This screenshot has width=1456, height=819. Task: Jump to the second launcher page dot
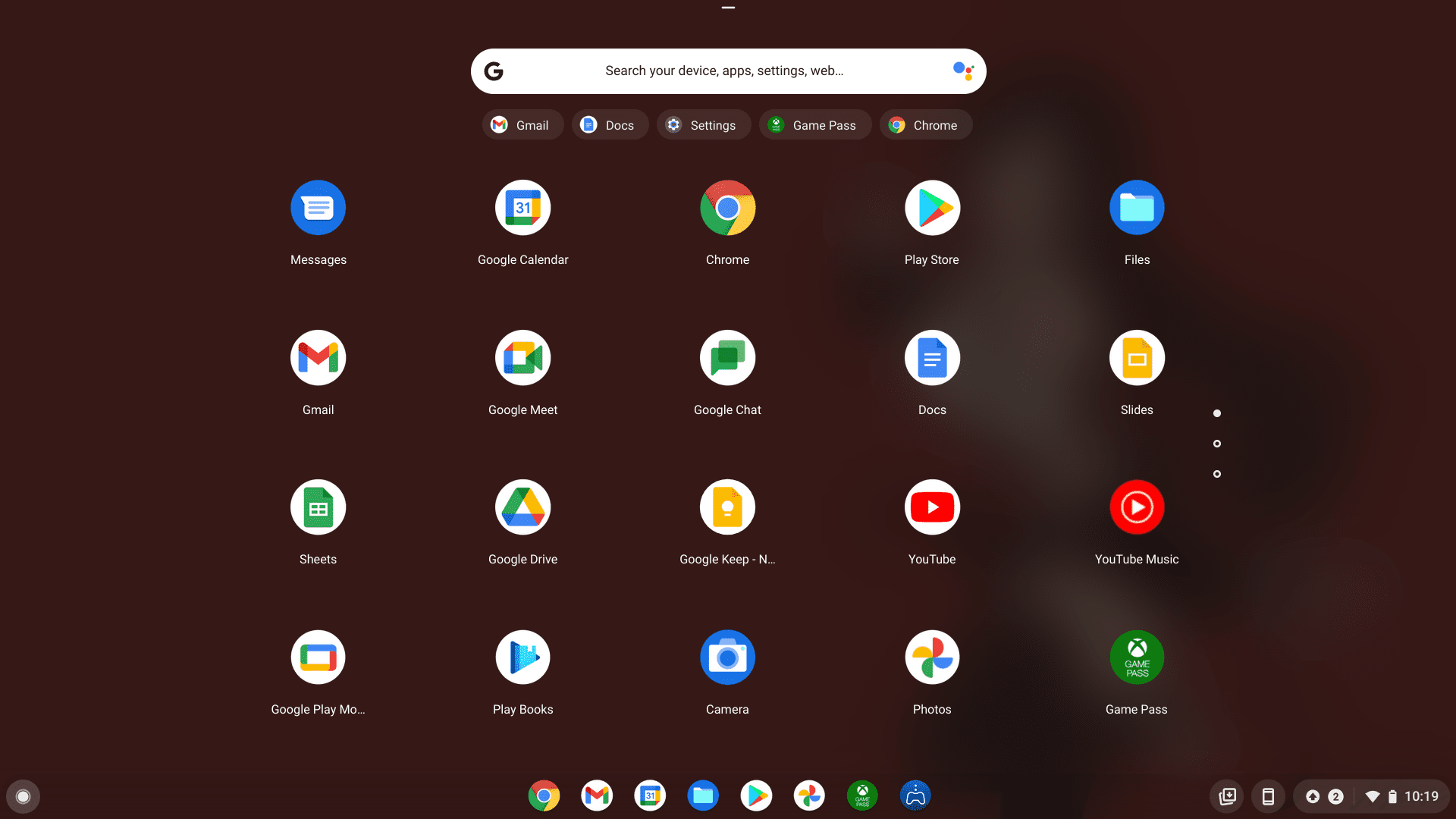[x=1218, y=444]
